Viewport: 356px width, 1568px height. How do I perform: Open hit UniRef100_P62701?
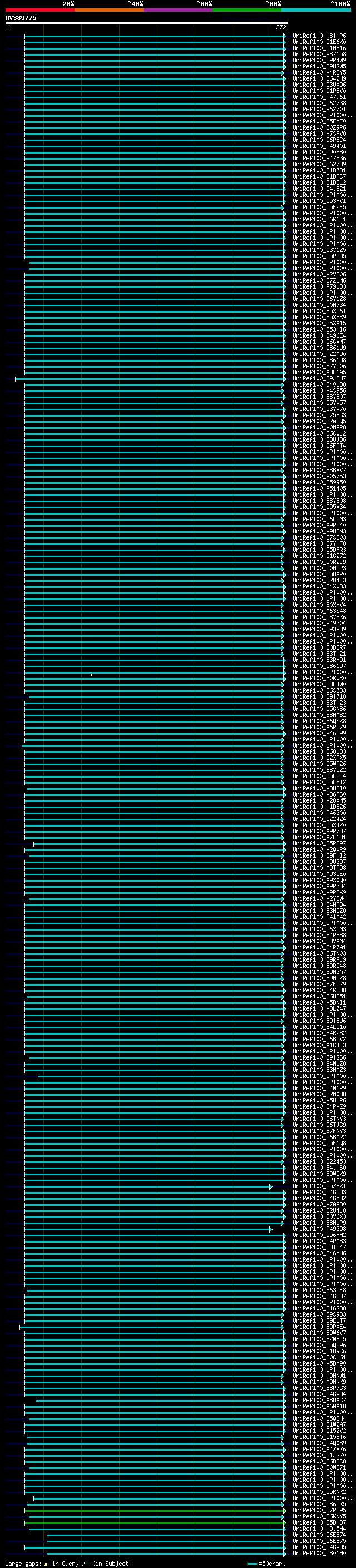[x=319, y=110]
